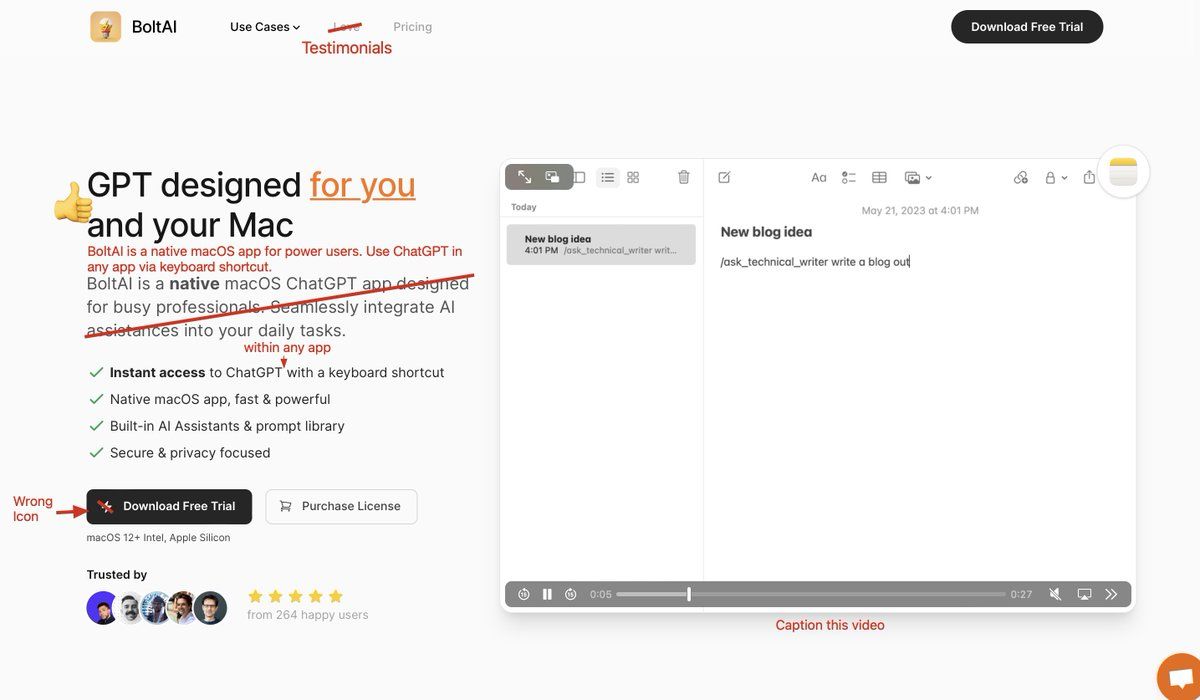Click the "New blog idea" note title

click(x=766, y=232)
